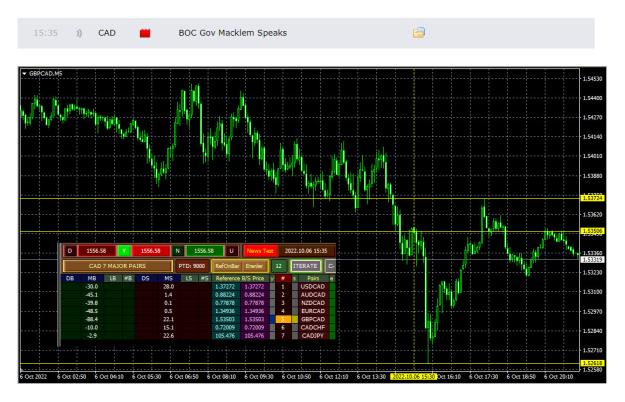Screen dimensions: 625x402
Task: Open the GBPCAD,M5 chart title dropdown arrow
Action: coord(24,74)
